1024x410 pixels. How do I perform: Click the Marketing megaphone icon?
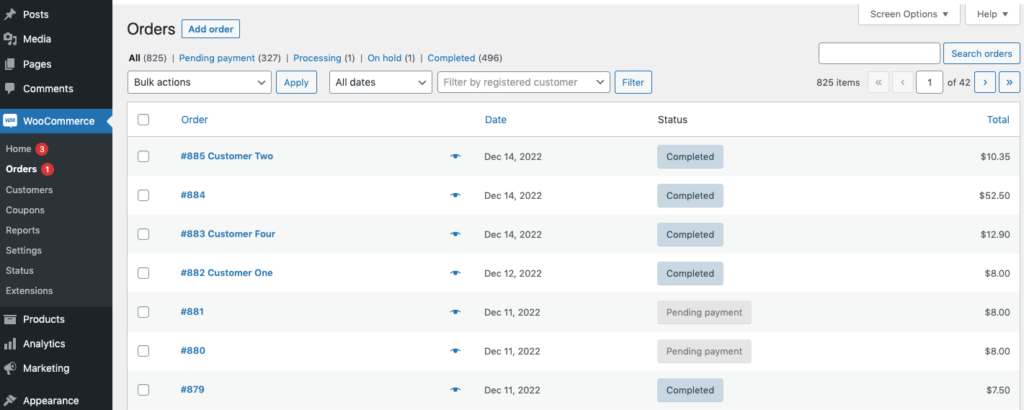tap(10, 368)
